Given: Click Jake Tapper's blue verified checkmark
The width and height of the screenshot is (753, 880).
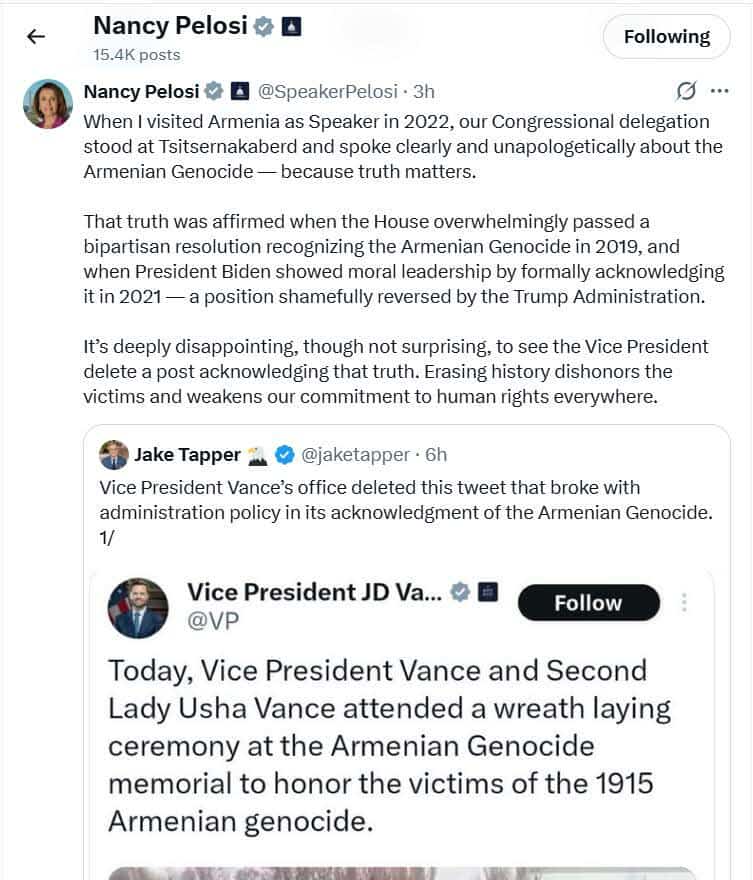Looking at the screenshot, I should point(284,455).
